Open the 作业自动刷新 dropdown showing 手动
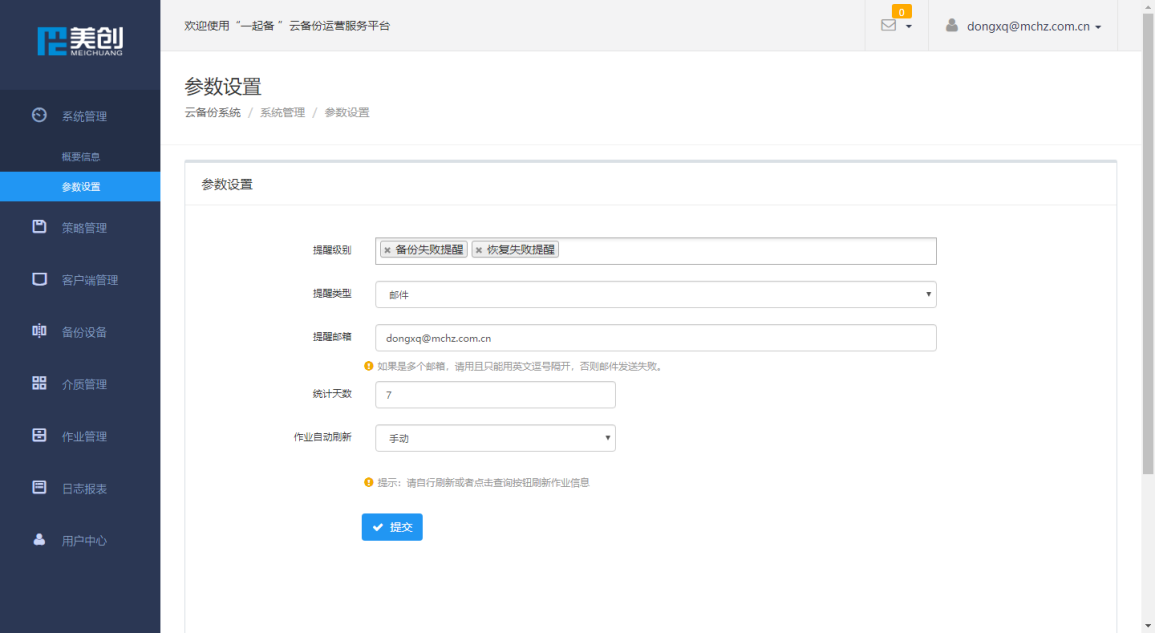 point(495,438)
